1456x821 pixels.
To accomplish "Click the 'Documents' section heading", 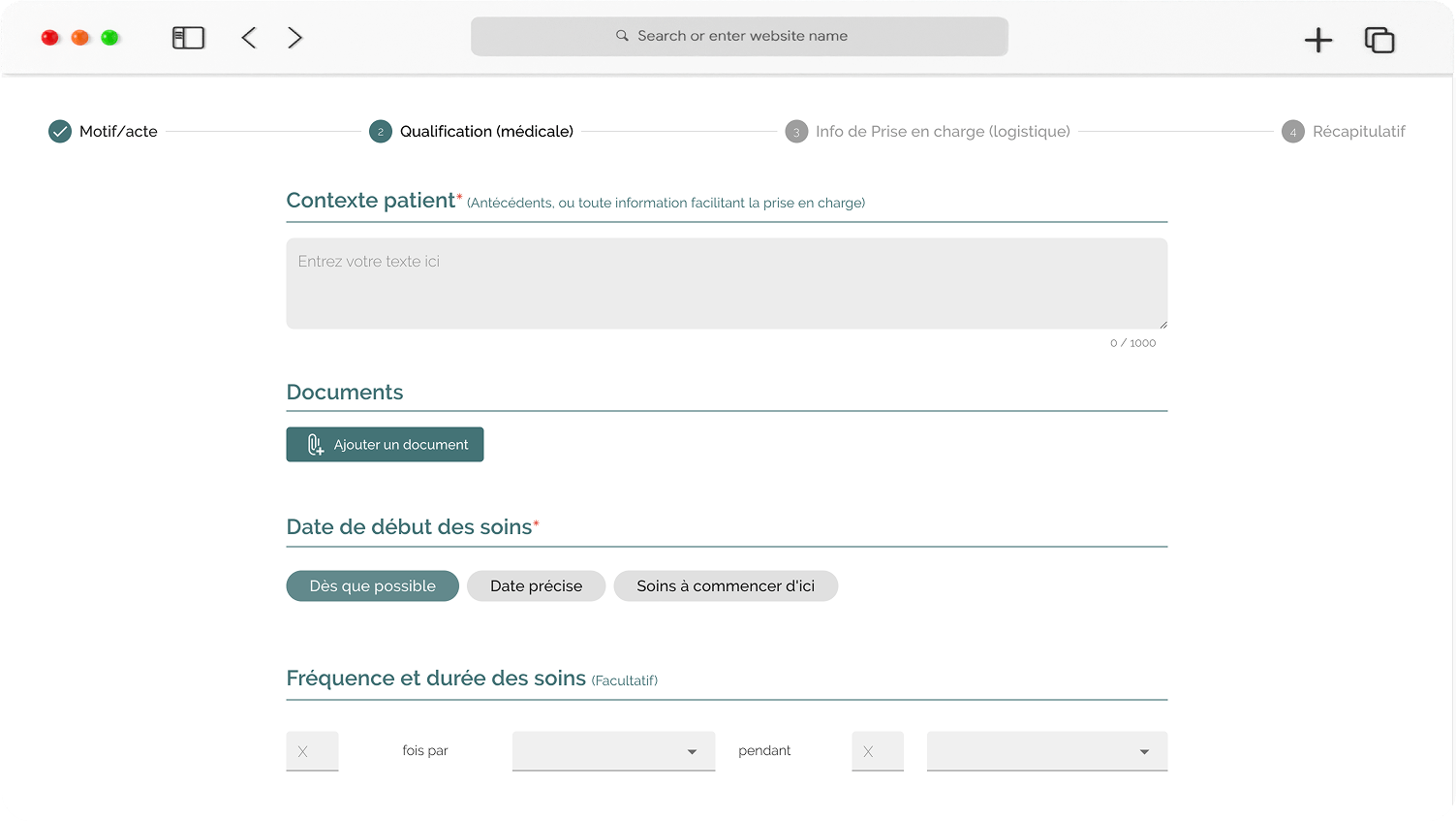I will click(345, 393).
